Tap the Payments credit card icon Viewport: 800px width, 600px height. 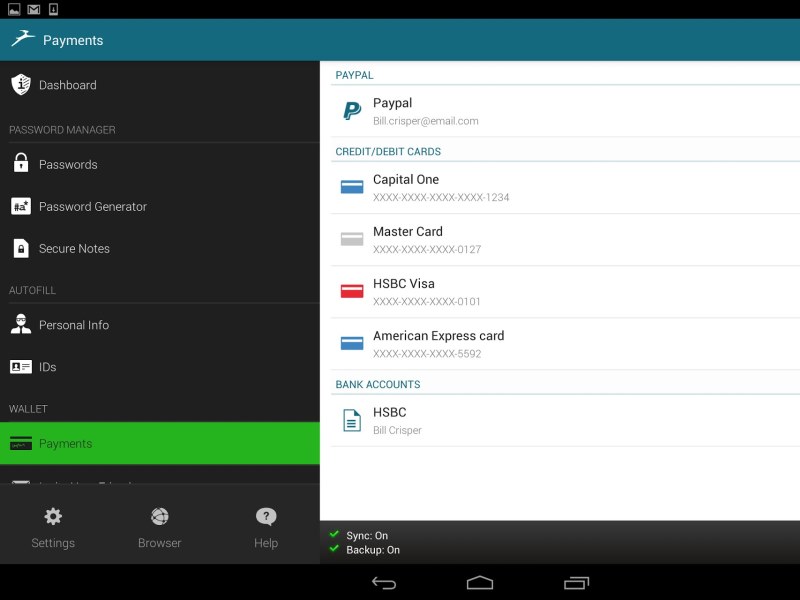pos(21,443)
